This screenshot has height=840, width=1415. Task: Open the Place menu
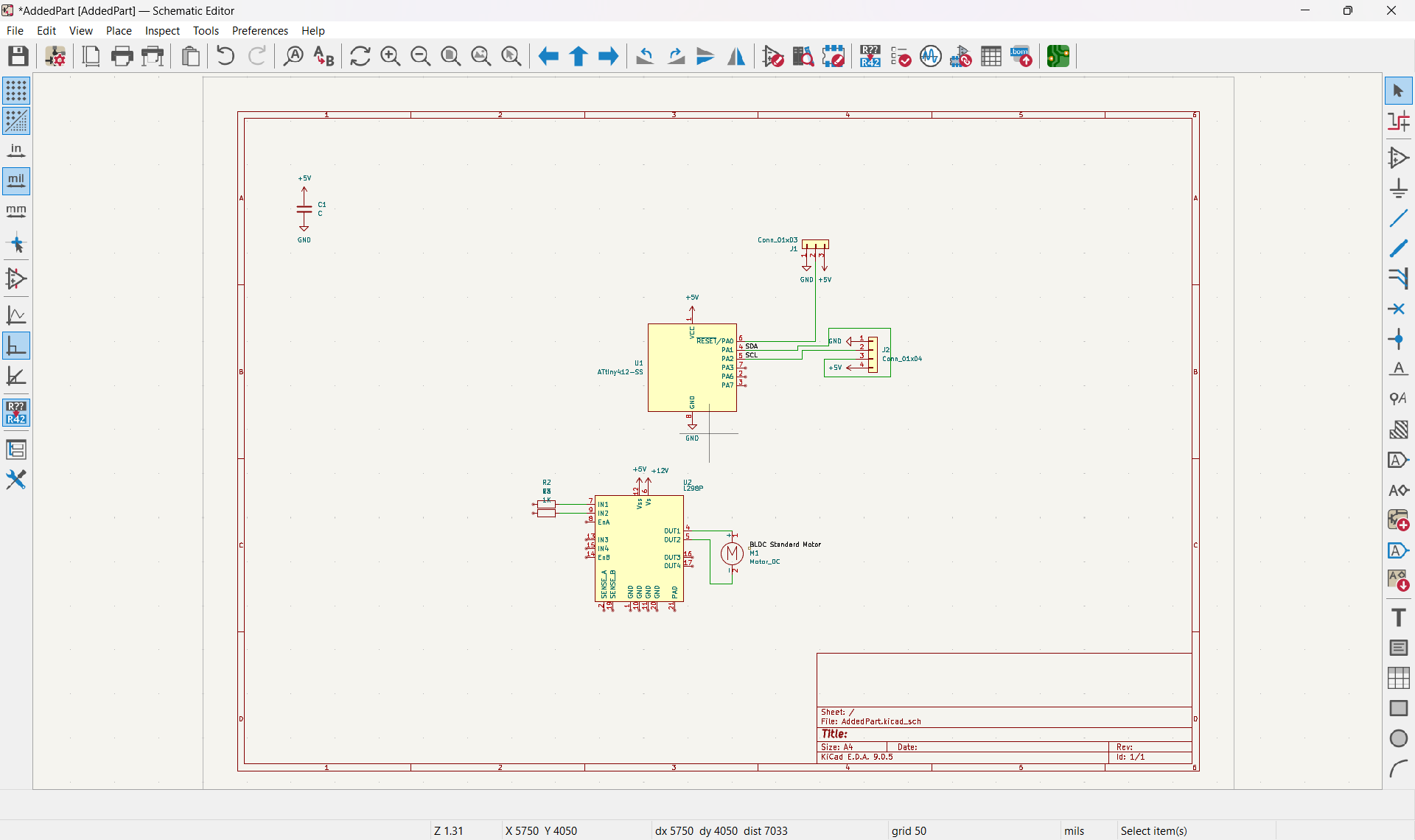[x=119, y=30]
